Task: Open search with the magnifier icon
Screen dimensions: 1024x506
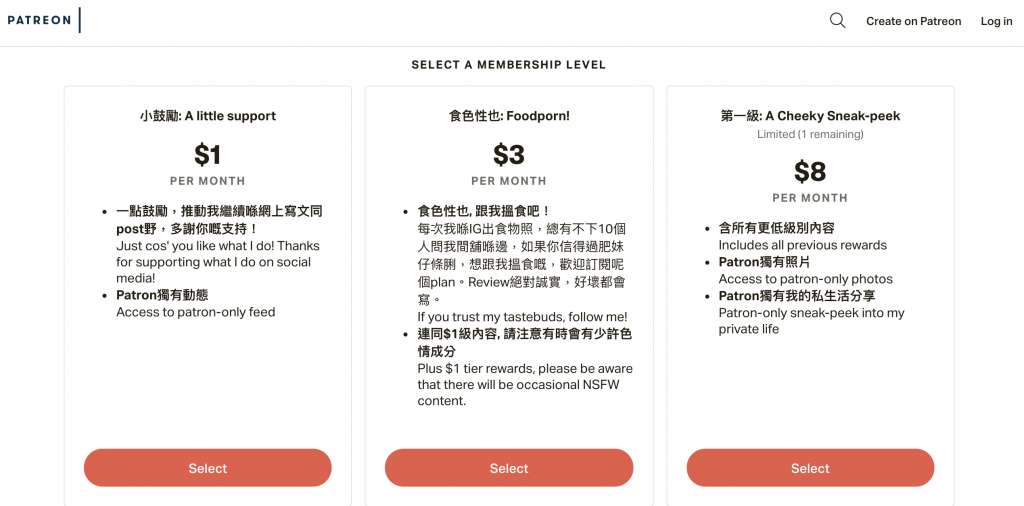Action: pyautogui.click(x=837, y=20)
